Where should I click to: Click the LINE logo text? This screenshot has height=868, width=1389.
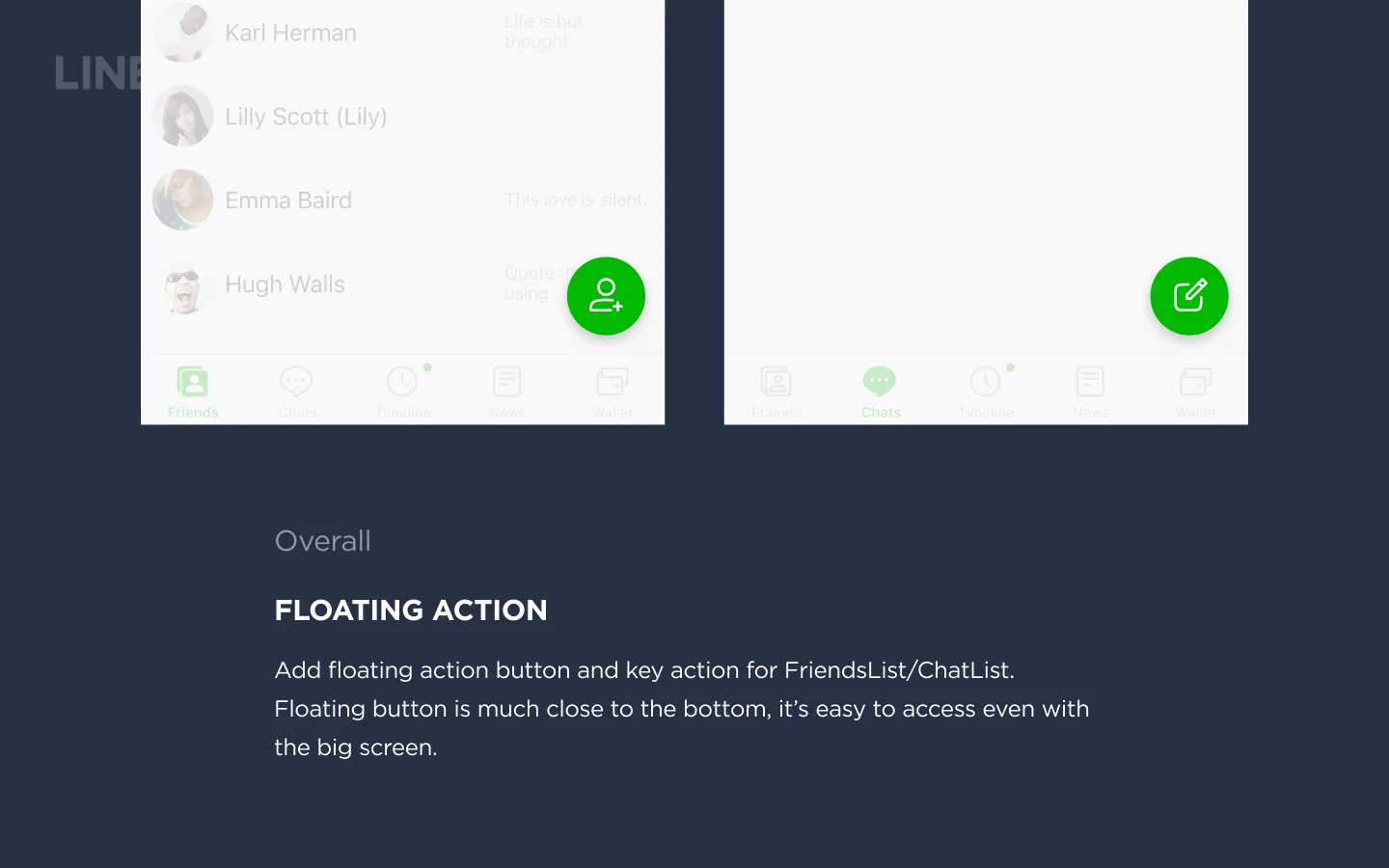coord(97,75)
